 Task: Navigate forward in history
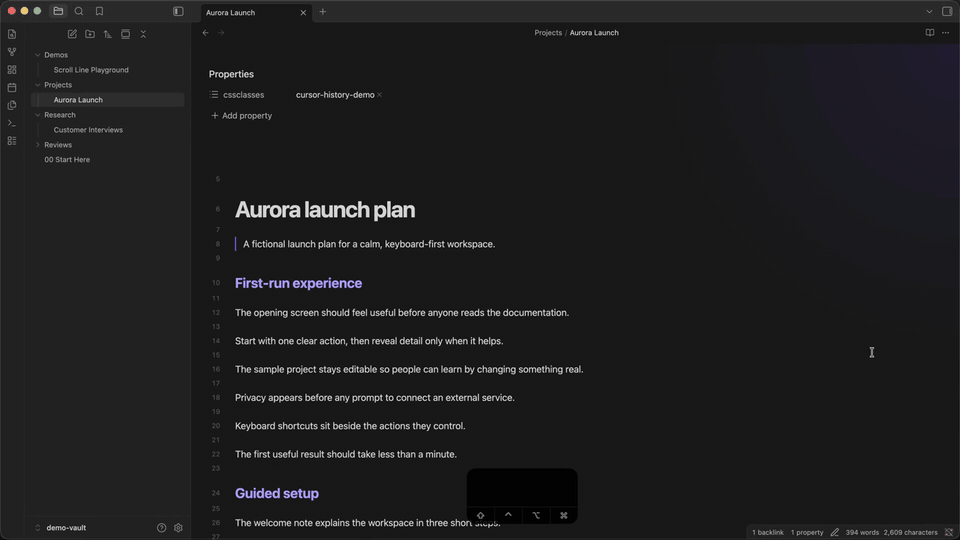pos(221,33)
